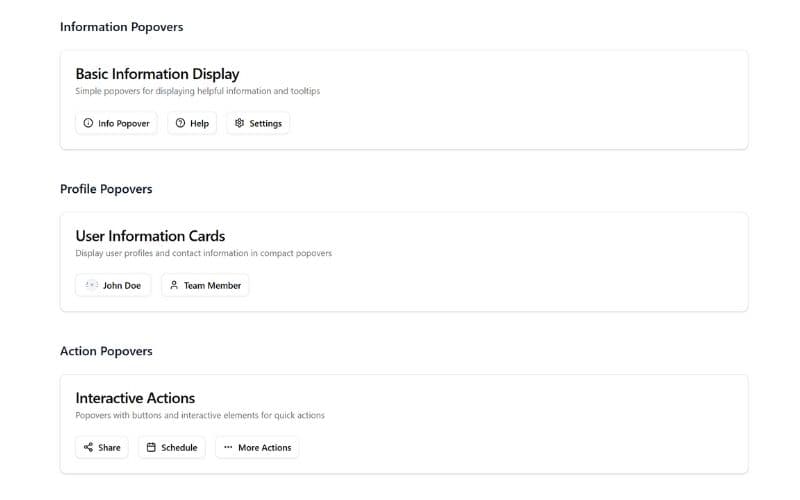Click the Basic Information Display title
Viewport: 800px width, 500px height.
(157, 74)
